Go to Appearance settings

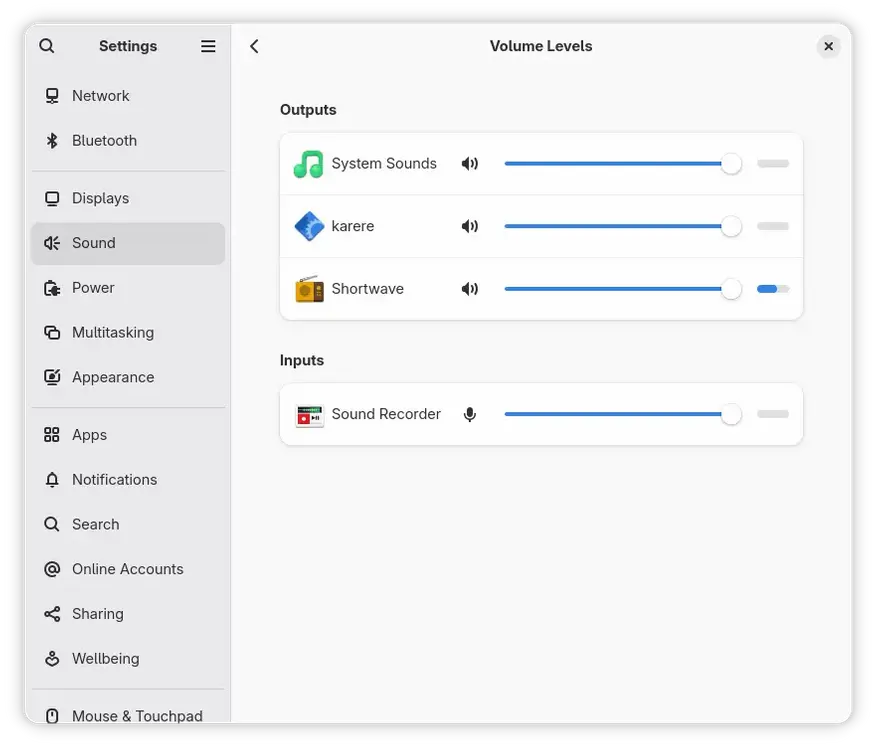(112, 377)
